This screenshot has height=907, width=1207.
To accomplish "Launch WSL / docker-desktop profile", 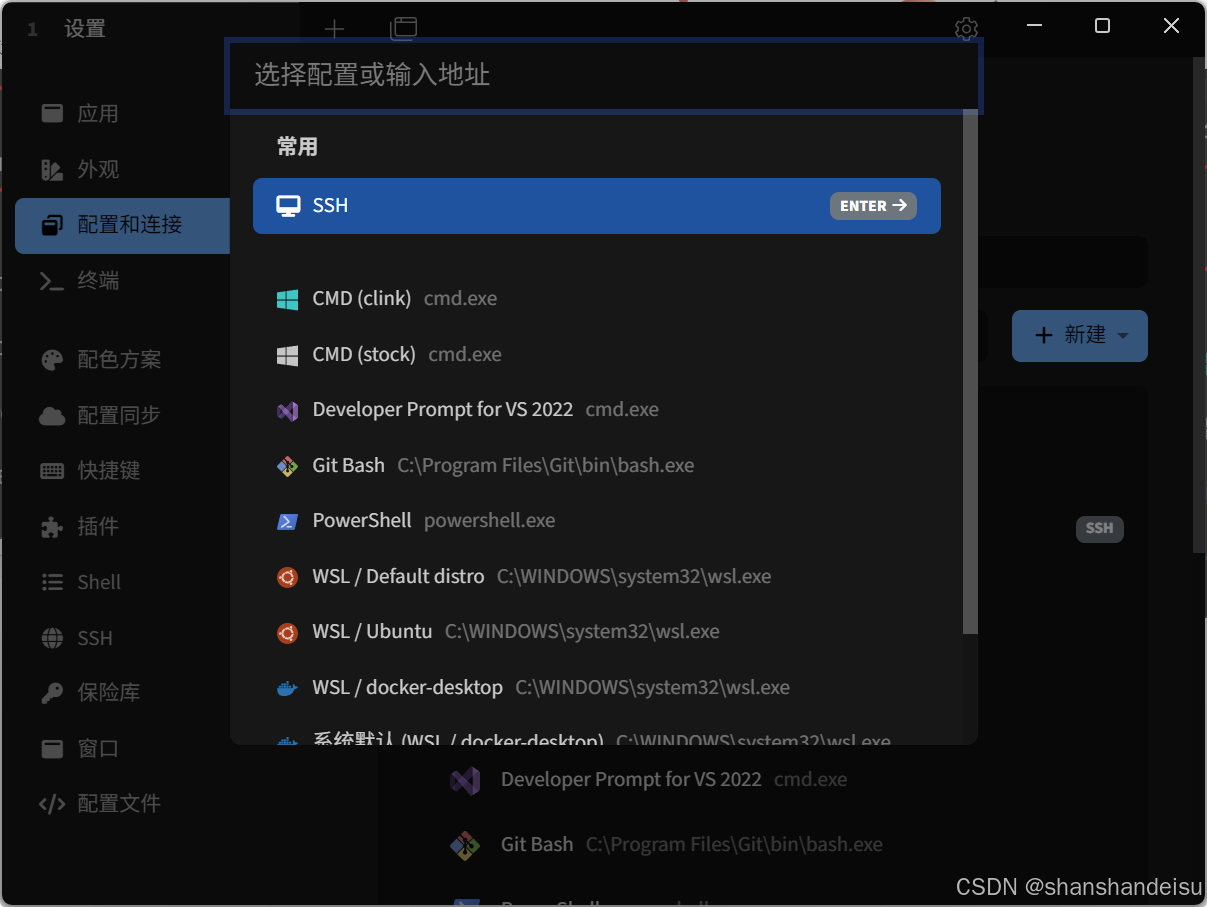I will (x=597, y=688).
